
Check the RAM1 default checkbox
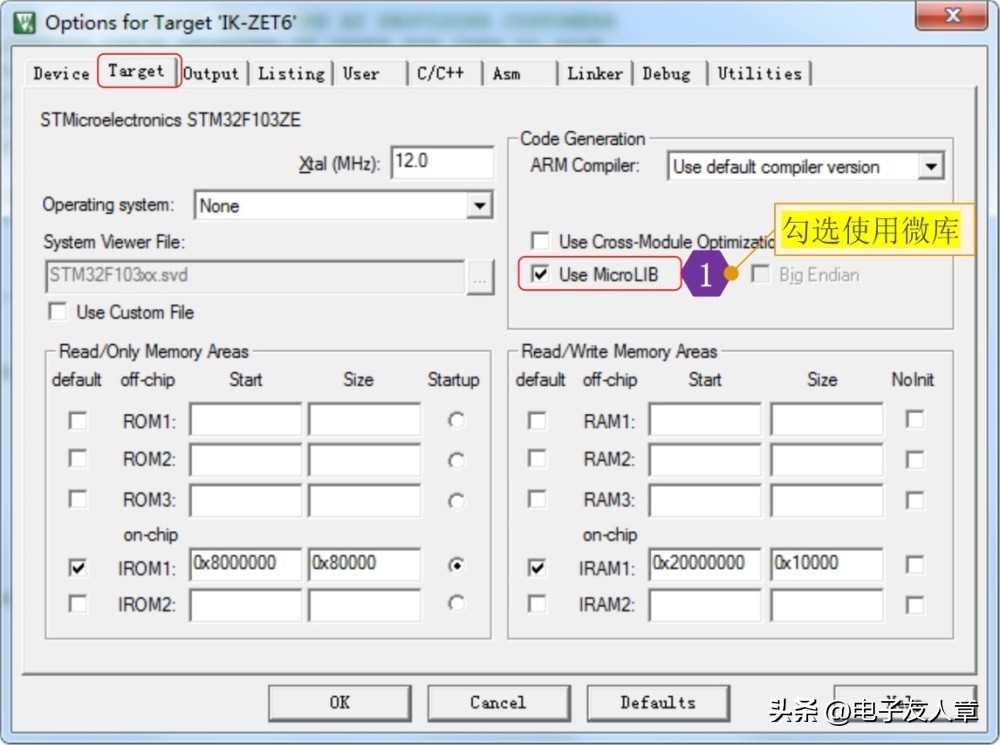pyautogui.click(x=537, y=420)
